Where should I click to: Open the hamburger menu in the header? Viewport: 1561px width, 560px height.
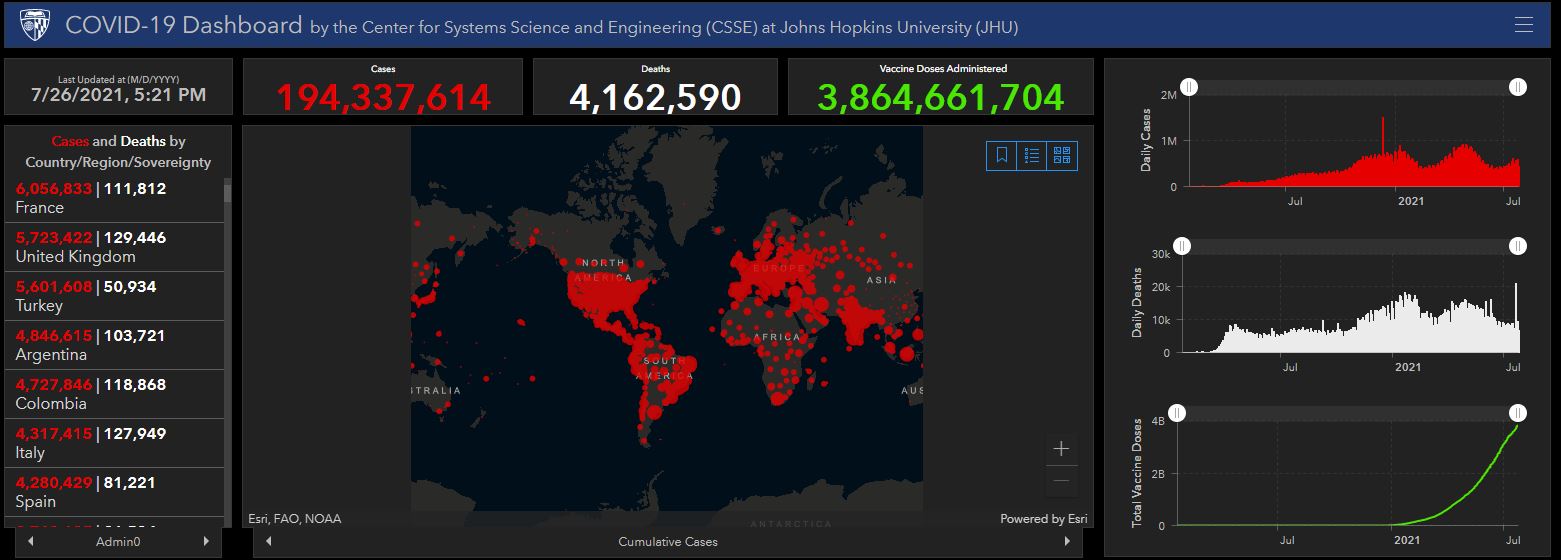point(1523,25)
